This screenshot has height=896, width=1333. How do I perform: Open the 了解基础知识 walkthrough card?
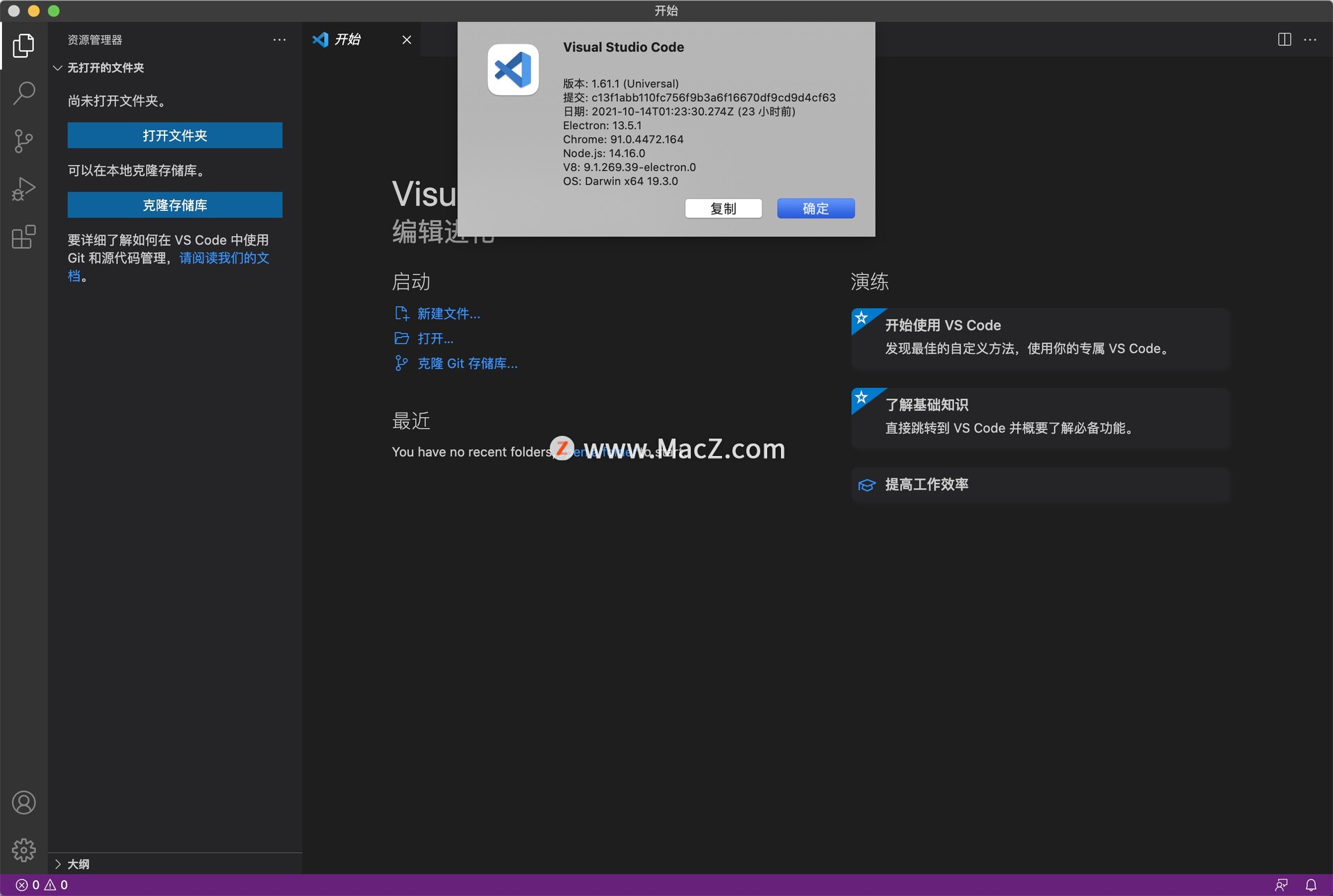coord(1041,419)
